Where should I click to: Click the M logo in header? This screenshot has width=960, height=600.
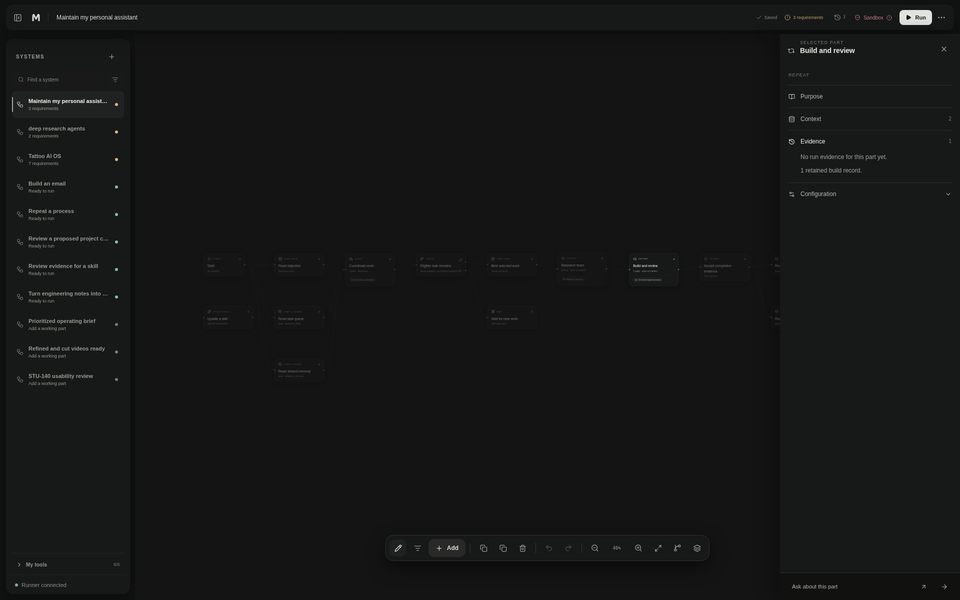point(36,18)
